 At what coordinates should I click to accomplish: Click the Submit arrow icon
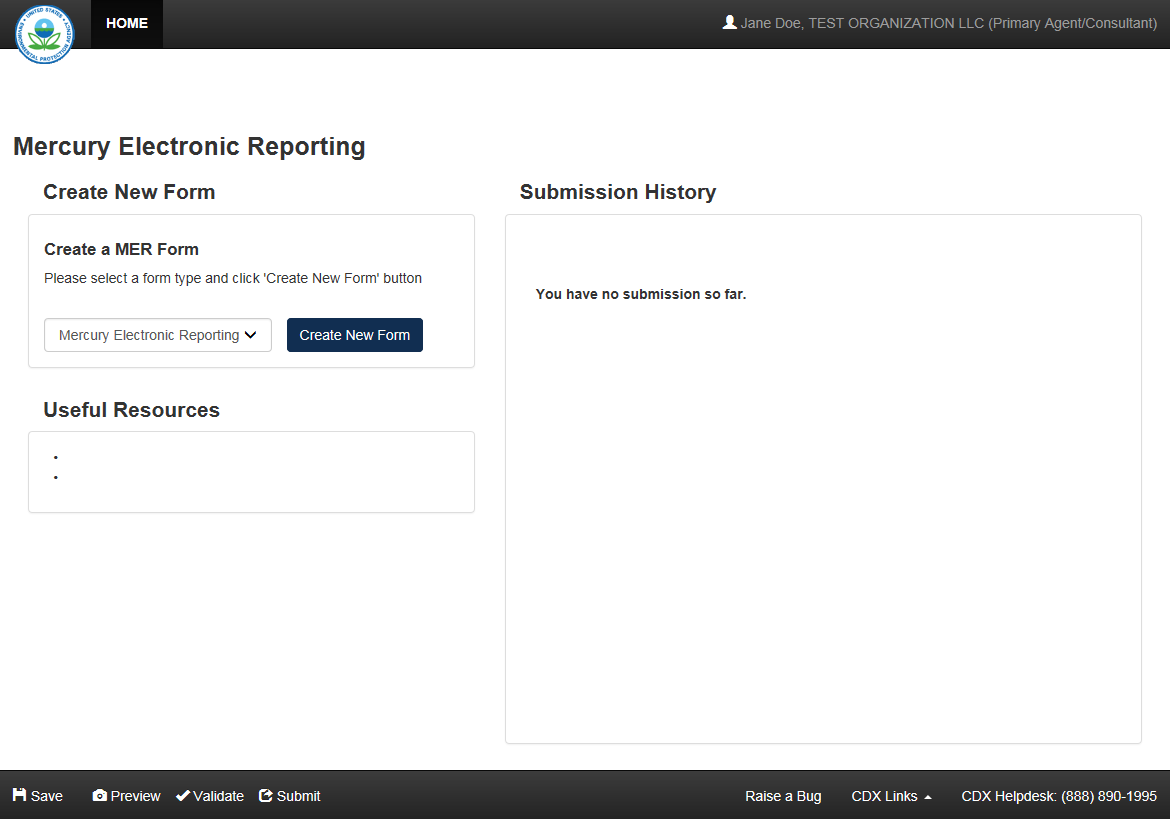[266, 796]
